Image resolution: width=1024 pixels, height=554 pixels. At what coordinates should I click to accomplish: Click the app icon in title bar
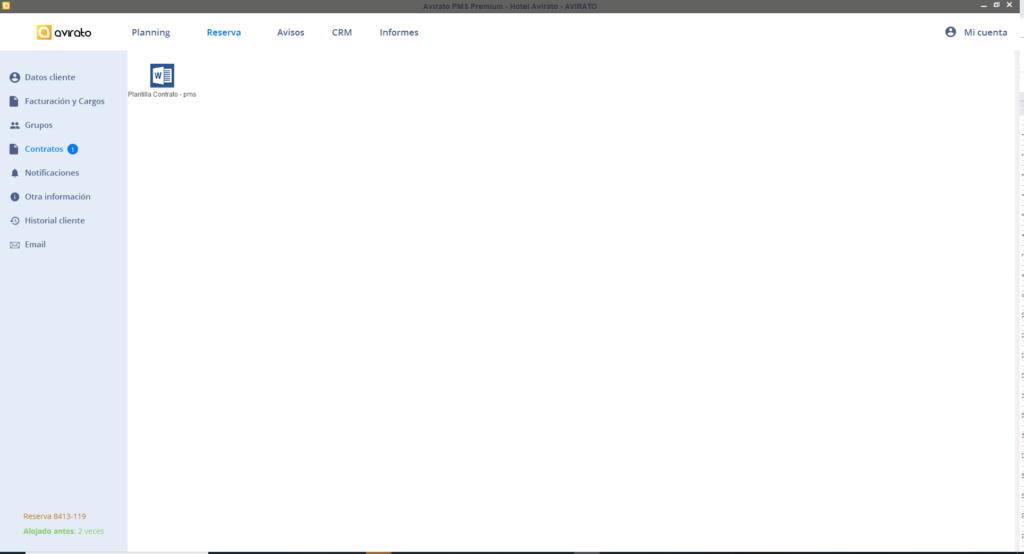click(6, 6)
